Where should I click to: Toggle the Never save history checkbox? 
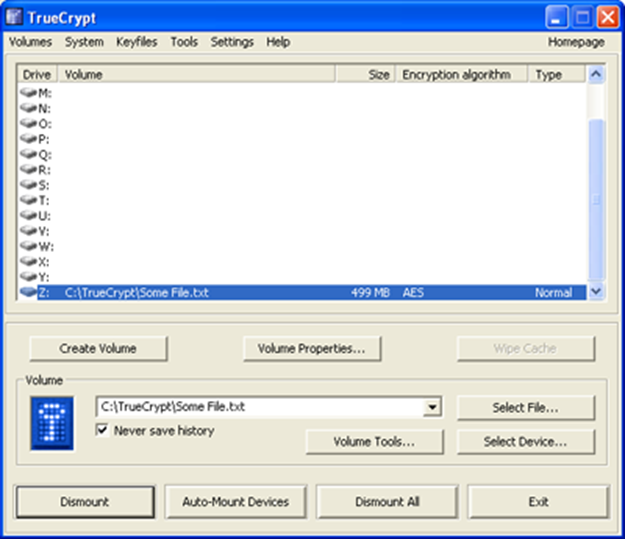pos(102,430)
